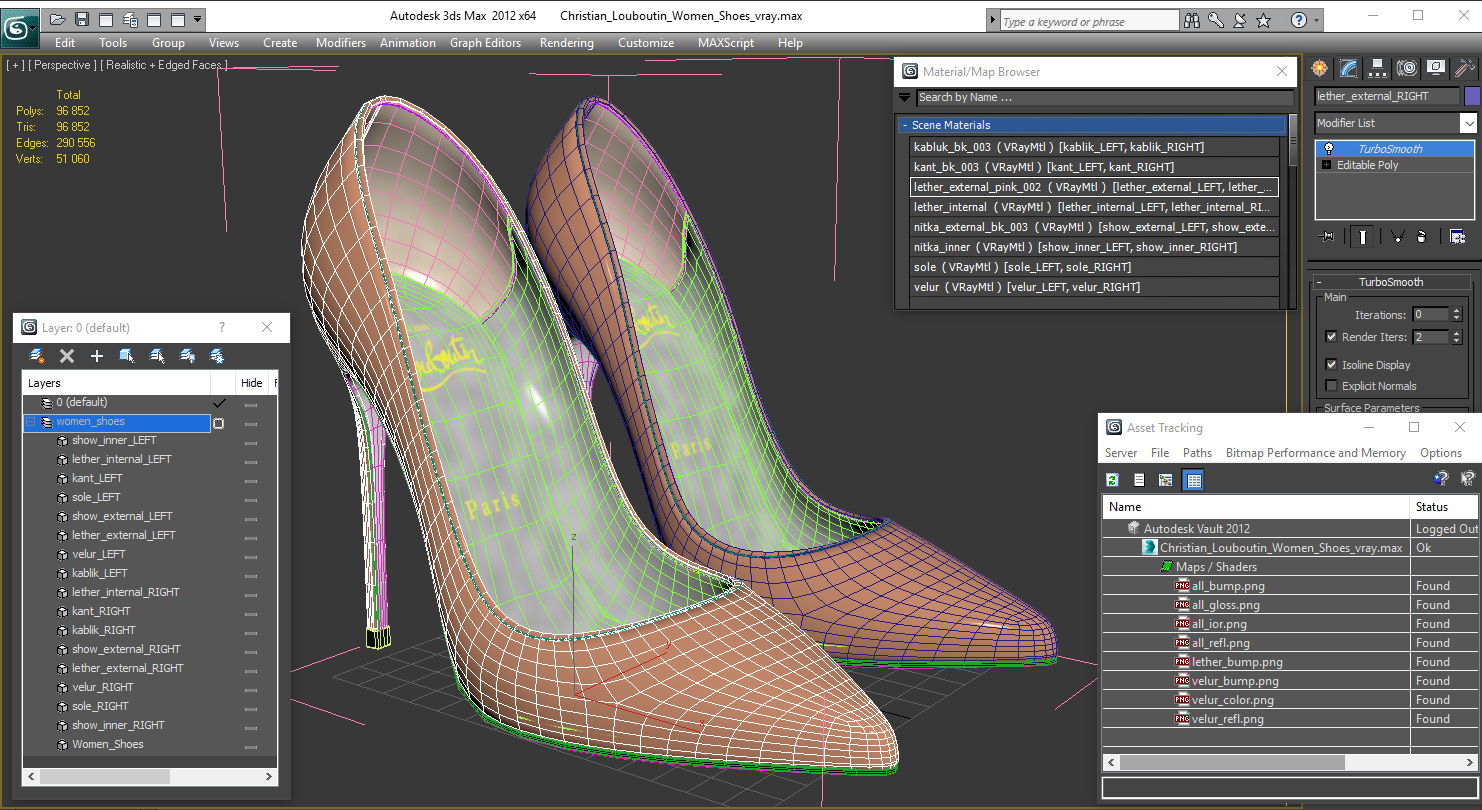This screenshot has height=810, width=1482.
Task: Open the Motion command panel
Action: 1407,68
